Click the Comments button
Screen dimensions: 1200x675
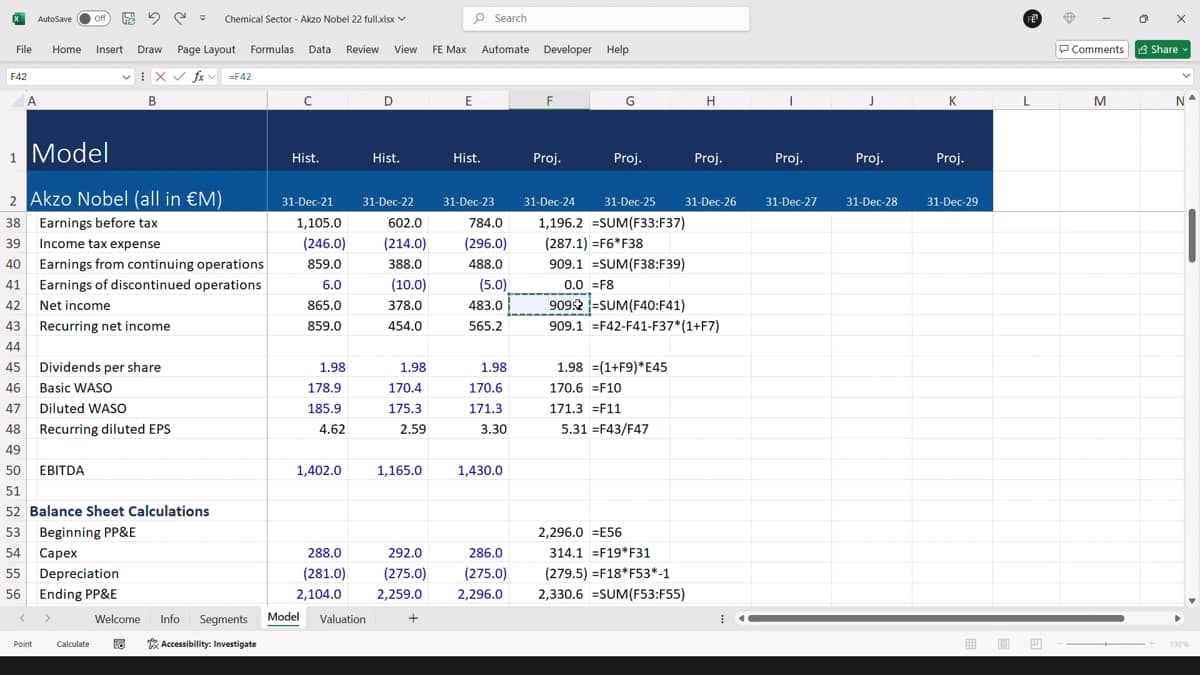(x=1092, y=49)
